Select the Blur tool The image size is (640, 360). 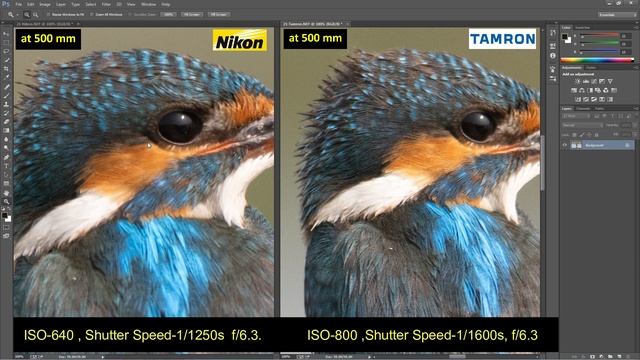(6, 139)
